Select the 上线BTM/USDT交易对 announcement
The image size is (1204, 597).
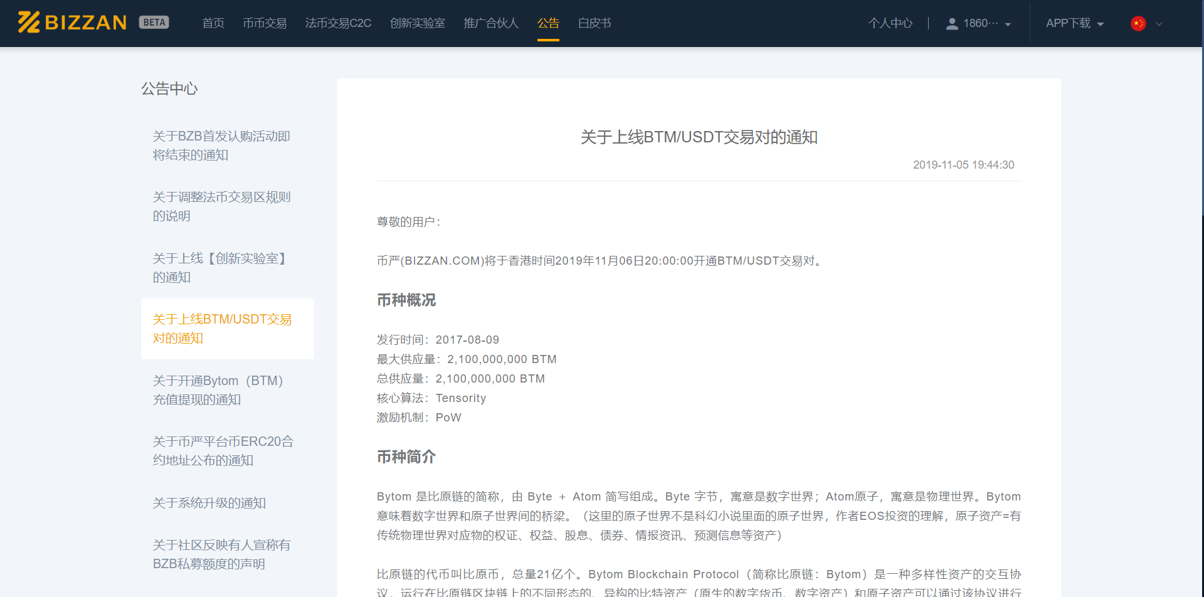tap(220, 328)
